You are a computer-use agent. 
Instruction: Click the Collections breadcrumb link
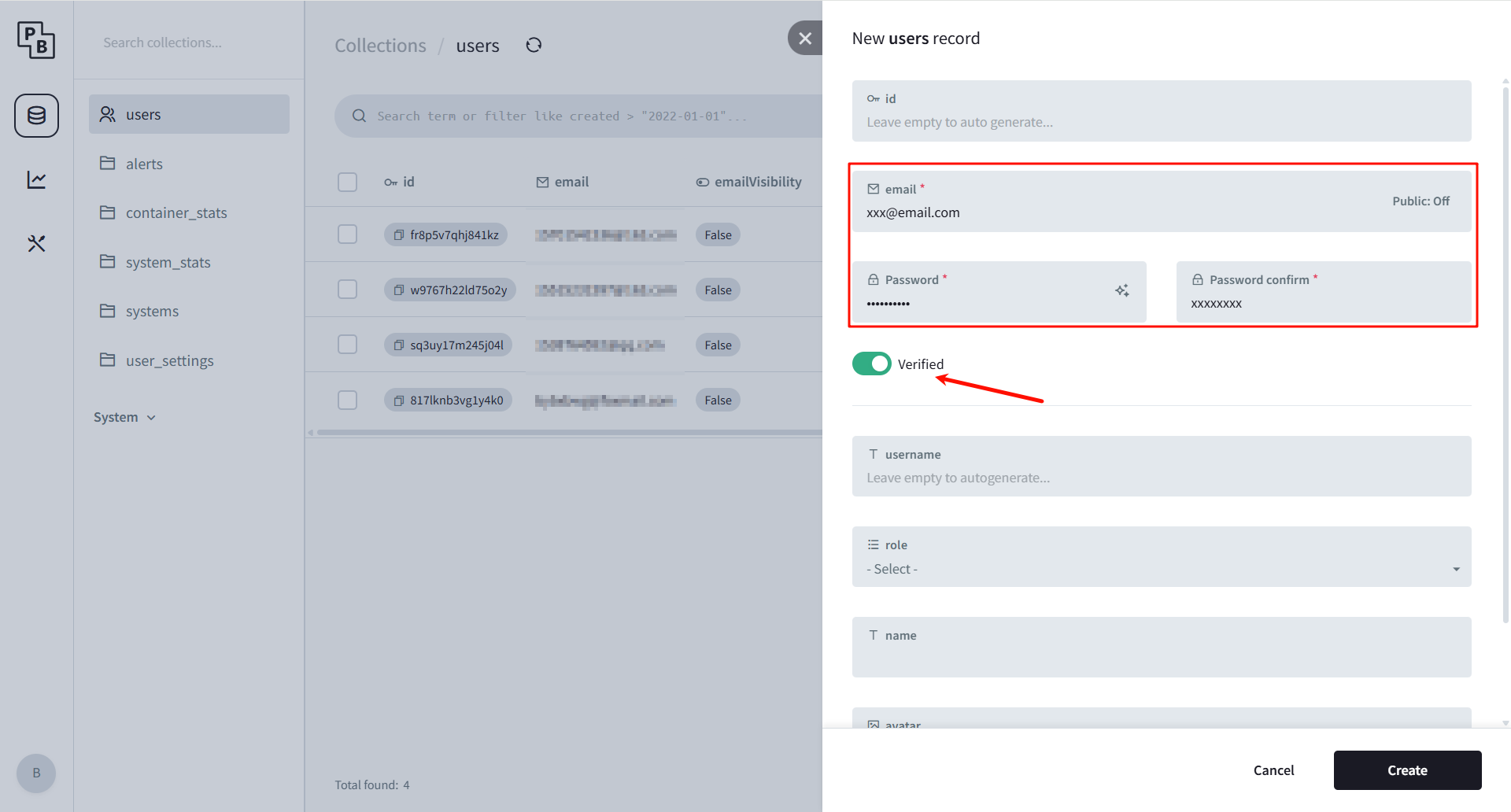(380, 46)
